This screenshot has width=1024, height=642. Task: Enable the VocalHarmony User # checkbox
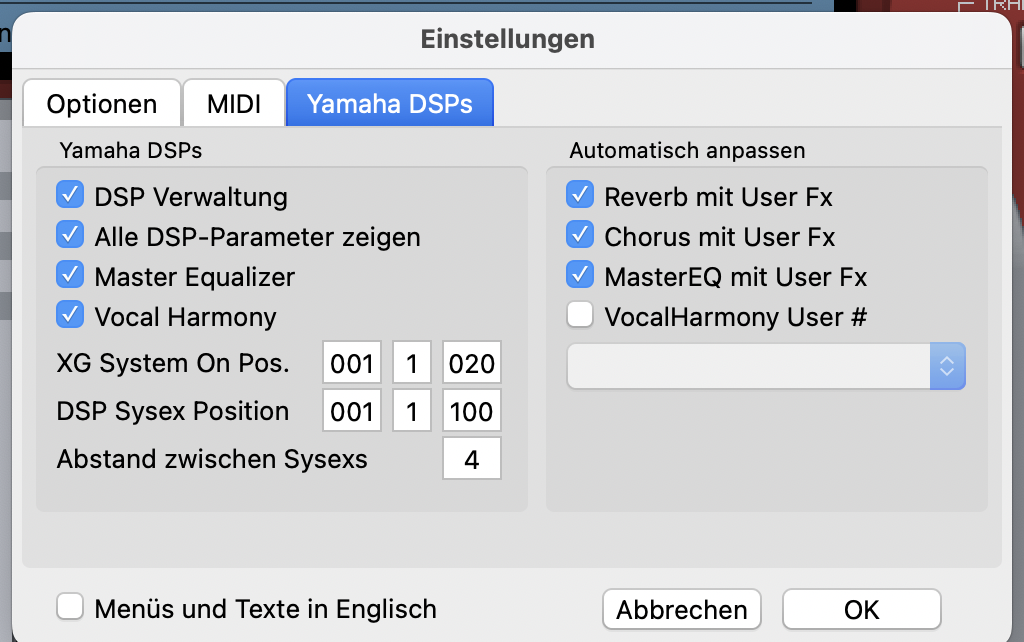tap(580, 316)
